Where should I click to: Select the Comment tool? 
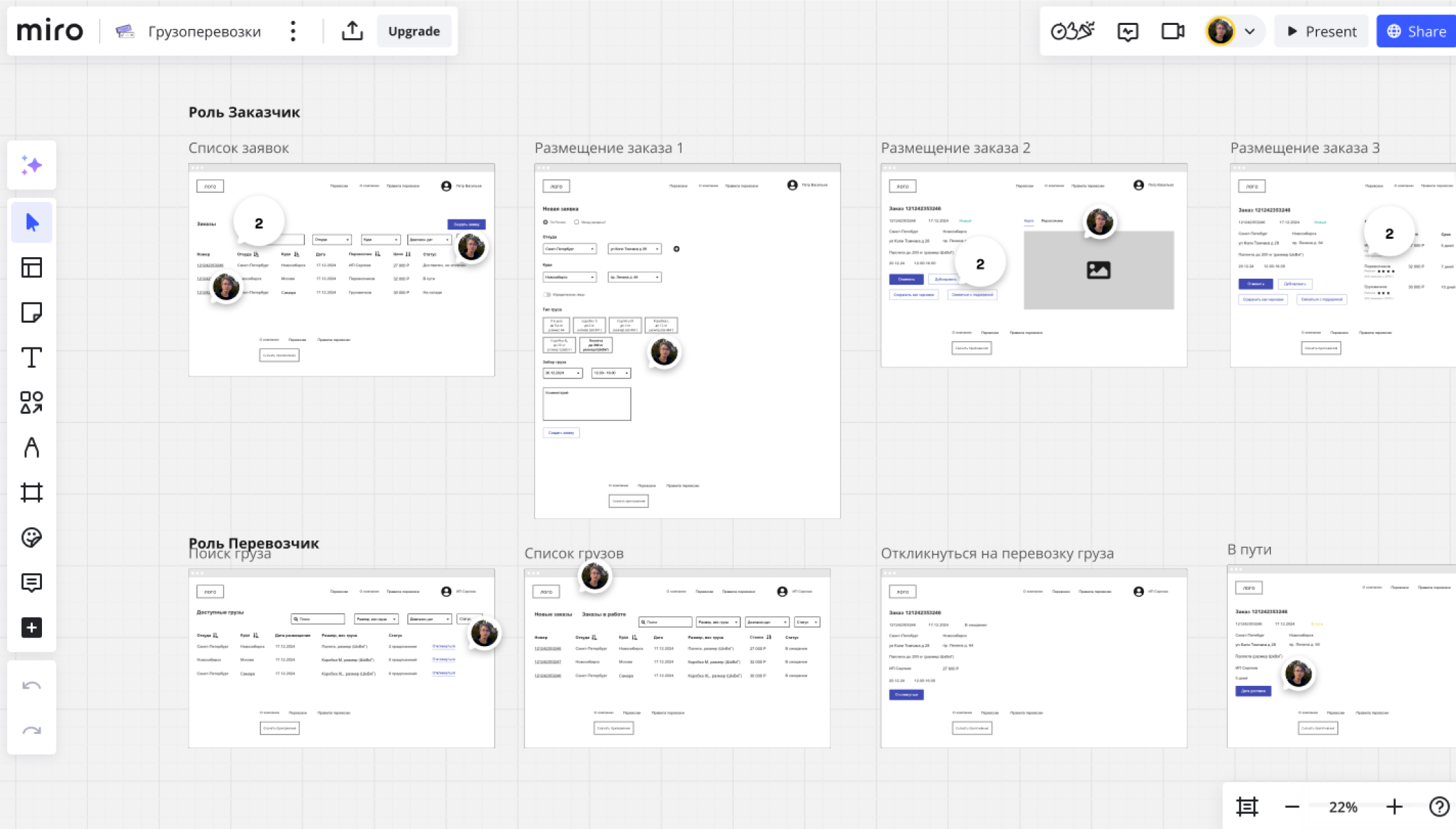[x=31, y=582]
